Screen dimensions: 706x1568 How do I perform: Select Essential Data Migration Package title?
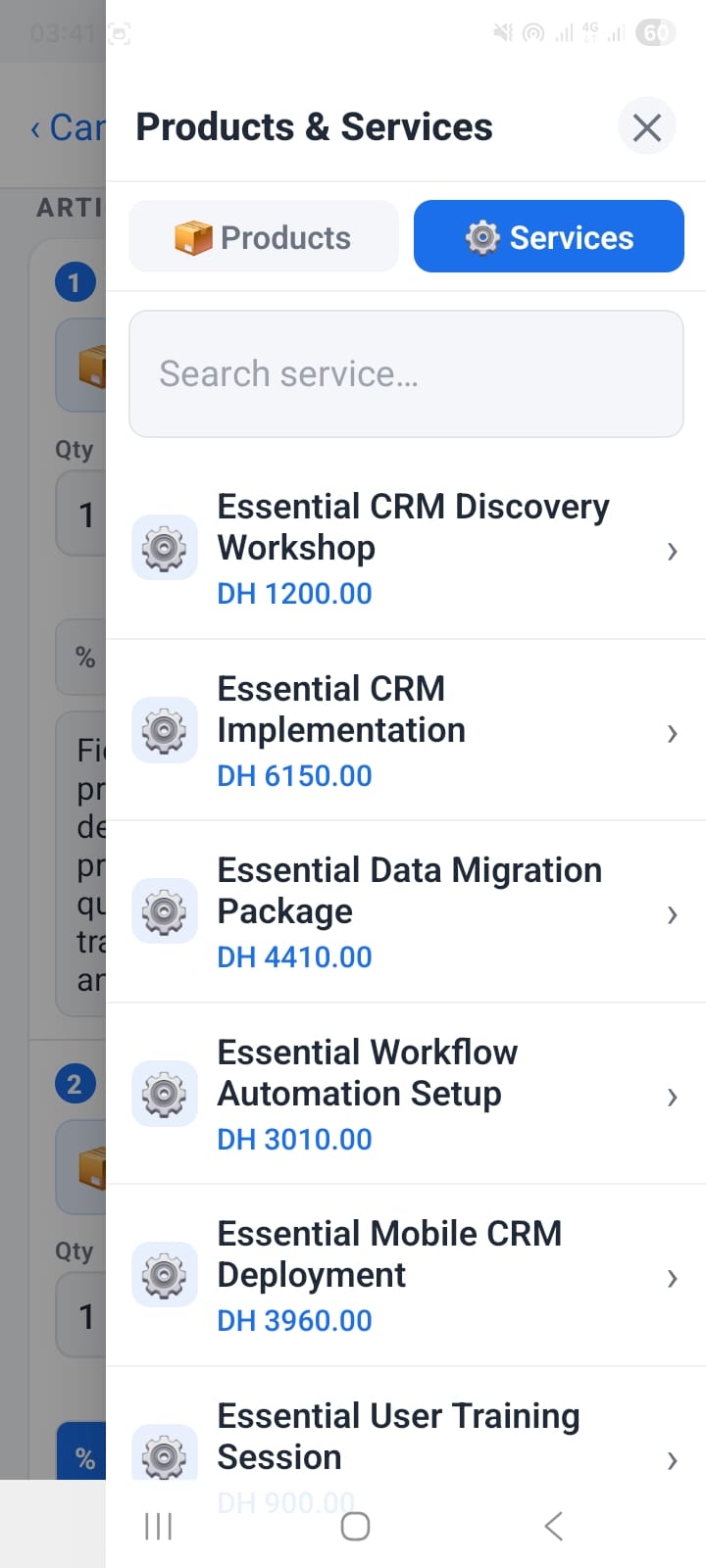(410, 891)
